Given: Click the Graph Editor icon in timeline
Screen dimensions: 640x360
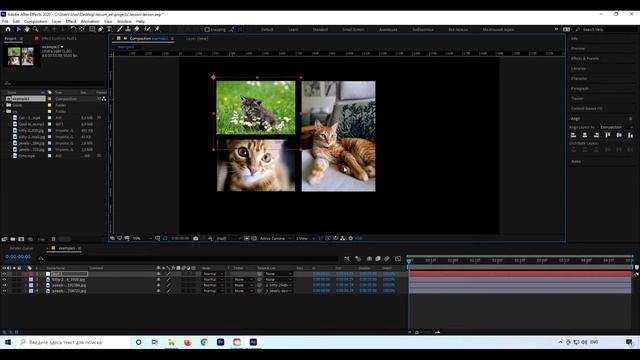Looking at the screenshot, I should [398, 259].
